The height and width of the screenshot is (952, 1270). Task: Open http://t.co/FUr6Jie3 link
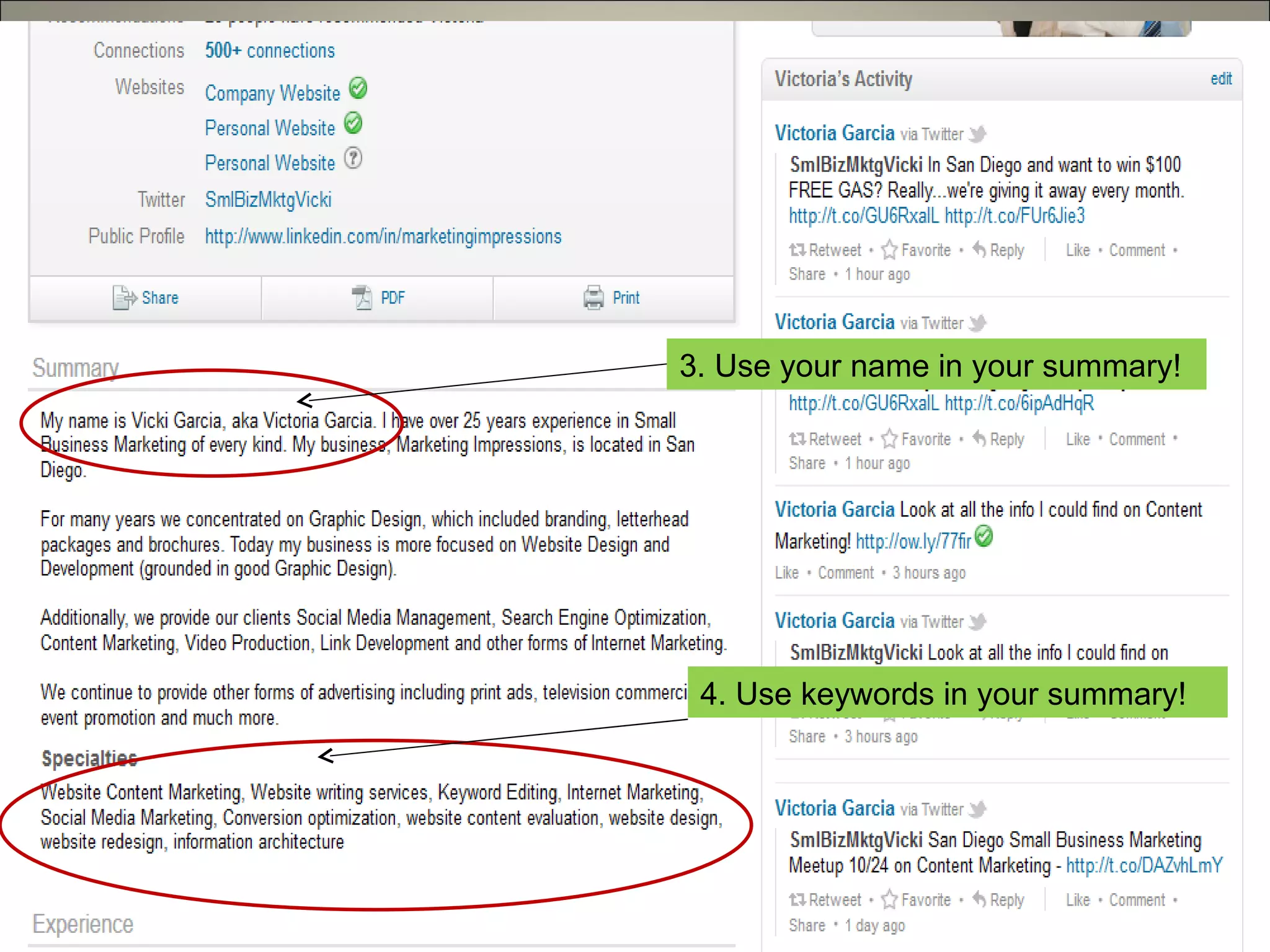(x=1015, y=216)
